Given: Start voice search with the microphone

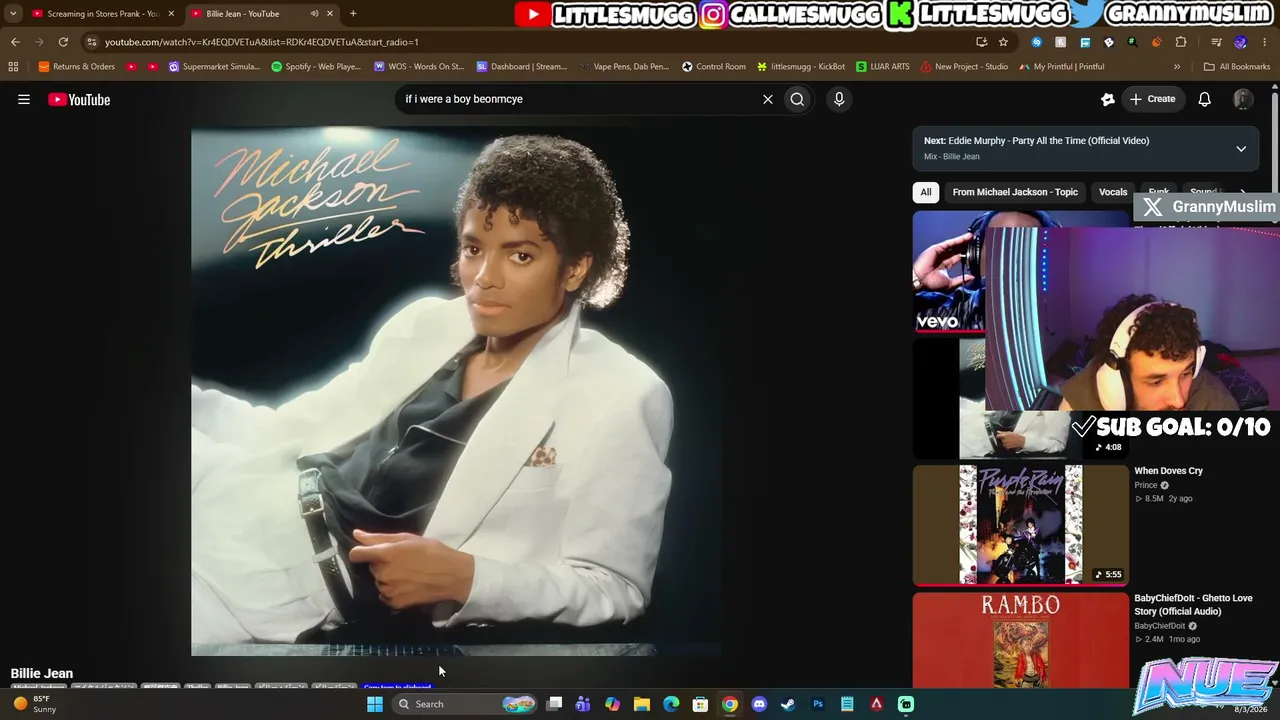Looking at the screenshot, I should pyautogui.click(x=839, y=99).
